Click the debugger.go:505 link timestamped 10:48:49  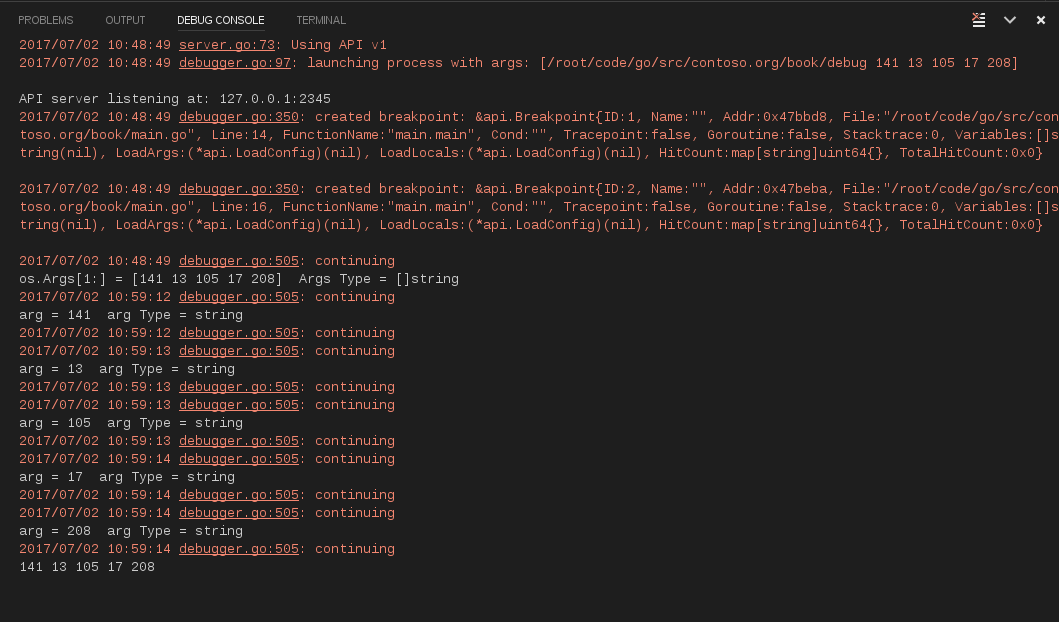tap(238, 260)
